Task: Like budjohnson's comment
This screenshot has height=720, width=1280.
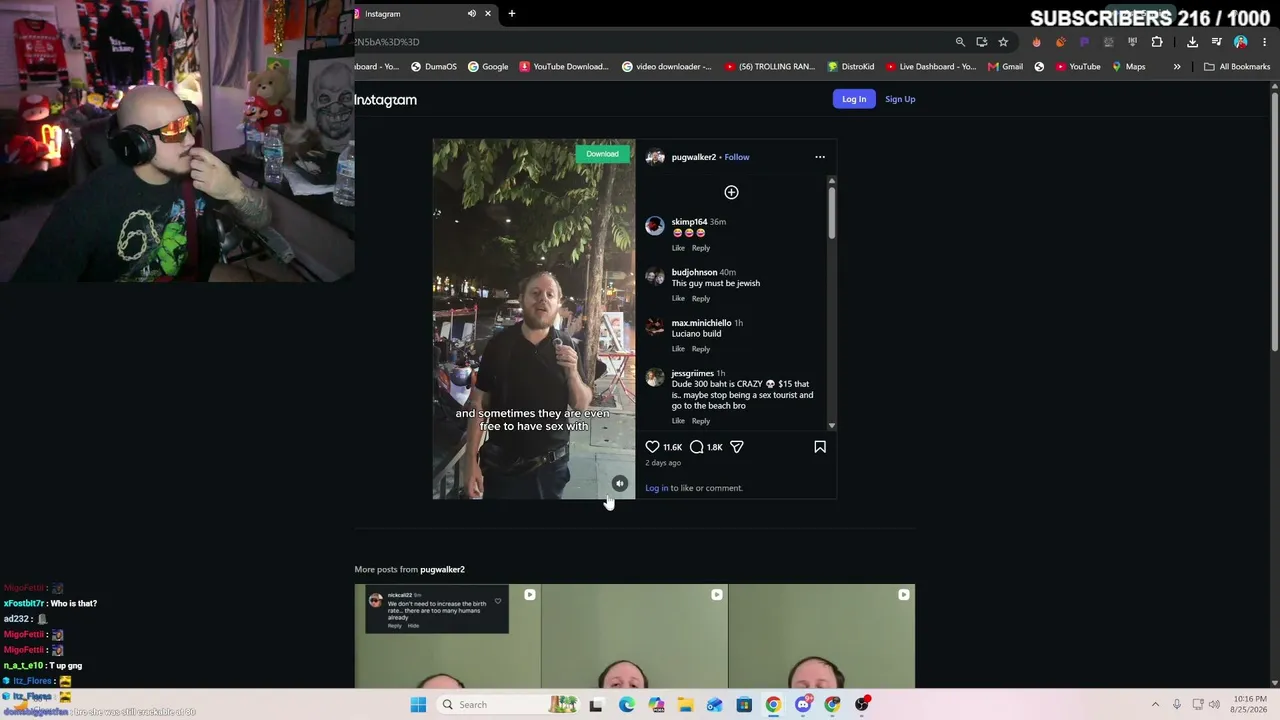Action: pyautogui.click(x=678, y=298)
